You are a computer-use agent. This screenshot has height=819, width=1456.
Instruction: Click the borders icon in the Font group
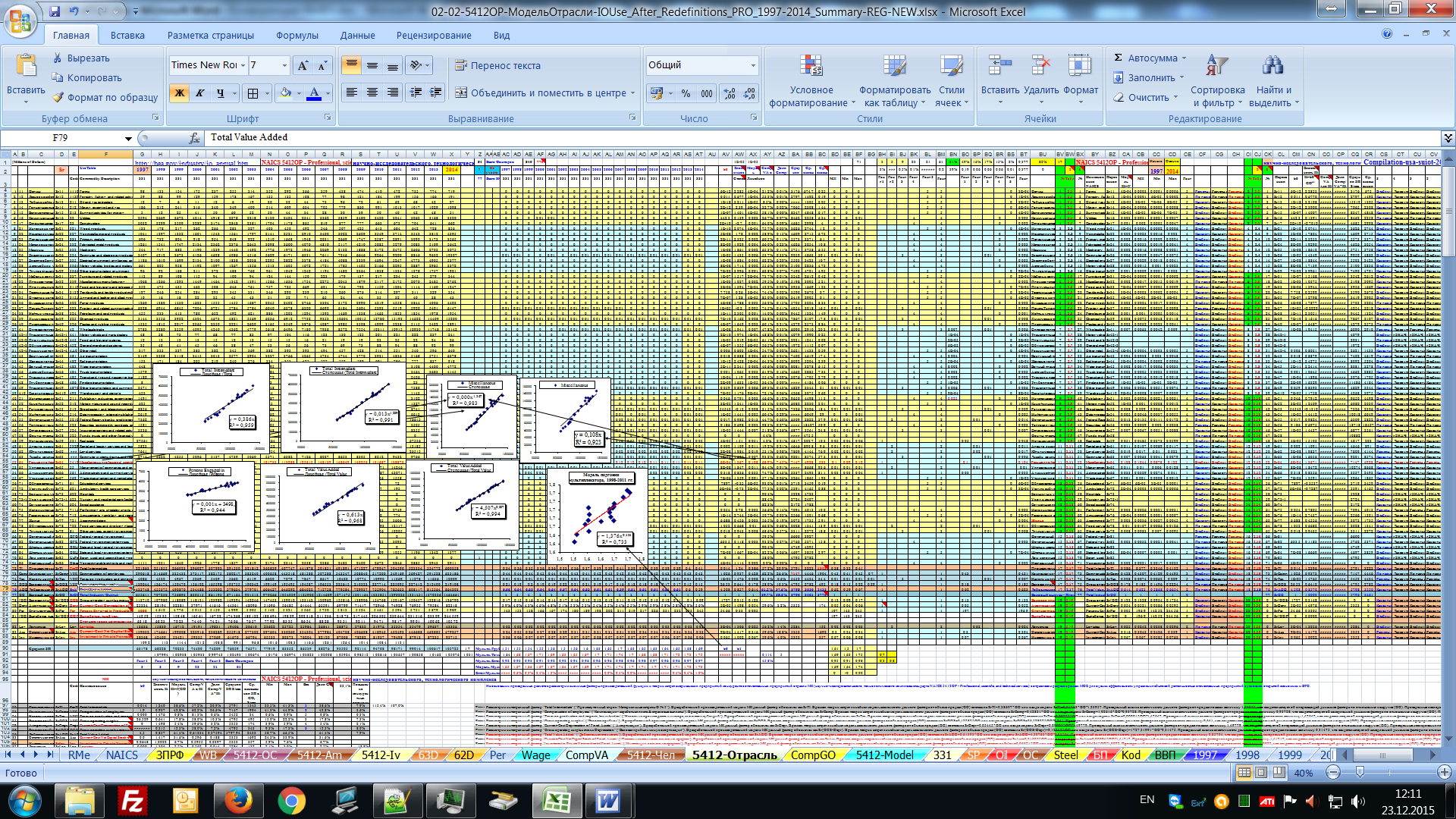(253, 93)
